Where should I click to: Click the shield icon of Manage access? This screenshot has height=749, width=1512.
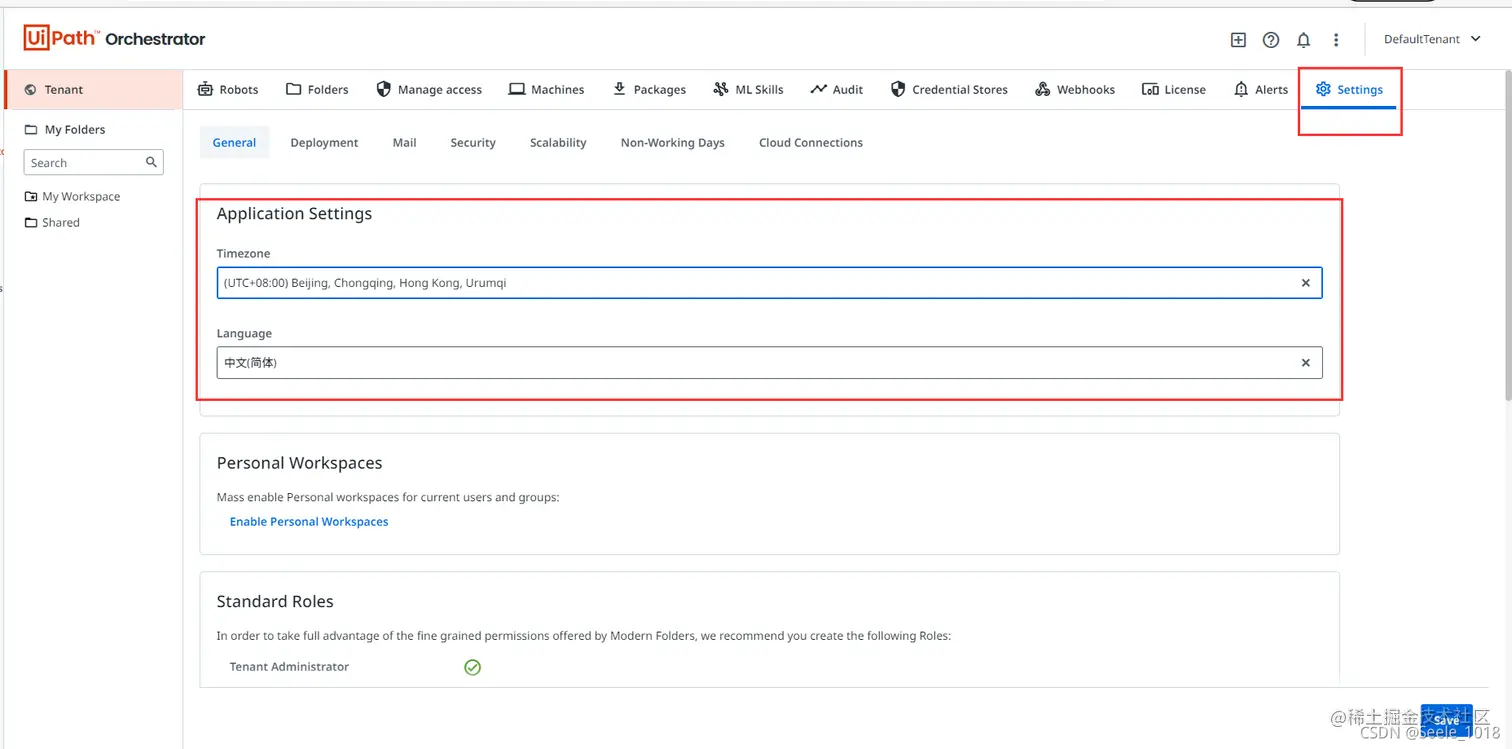(383, 89)
